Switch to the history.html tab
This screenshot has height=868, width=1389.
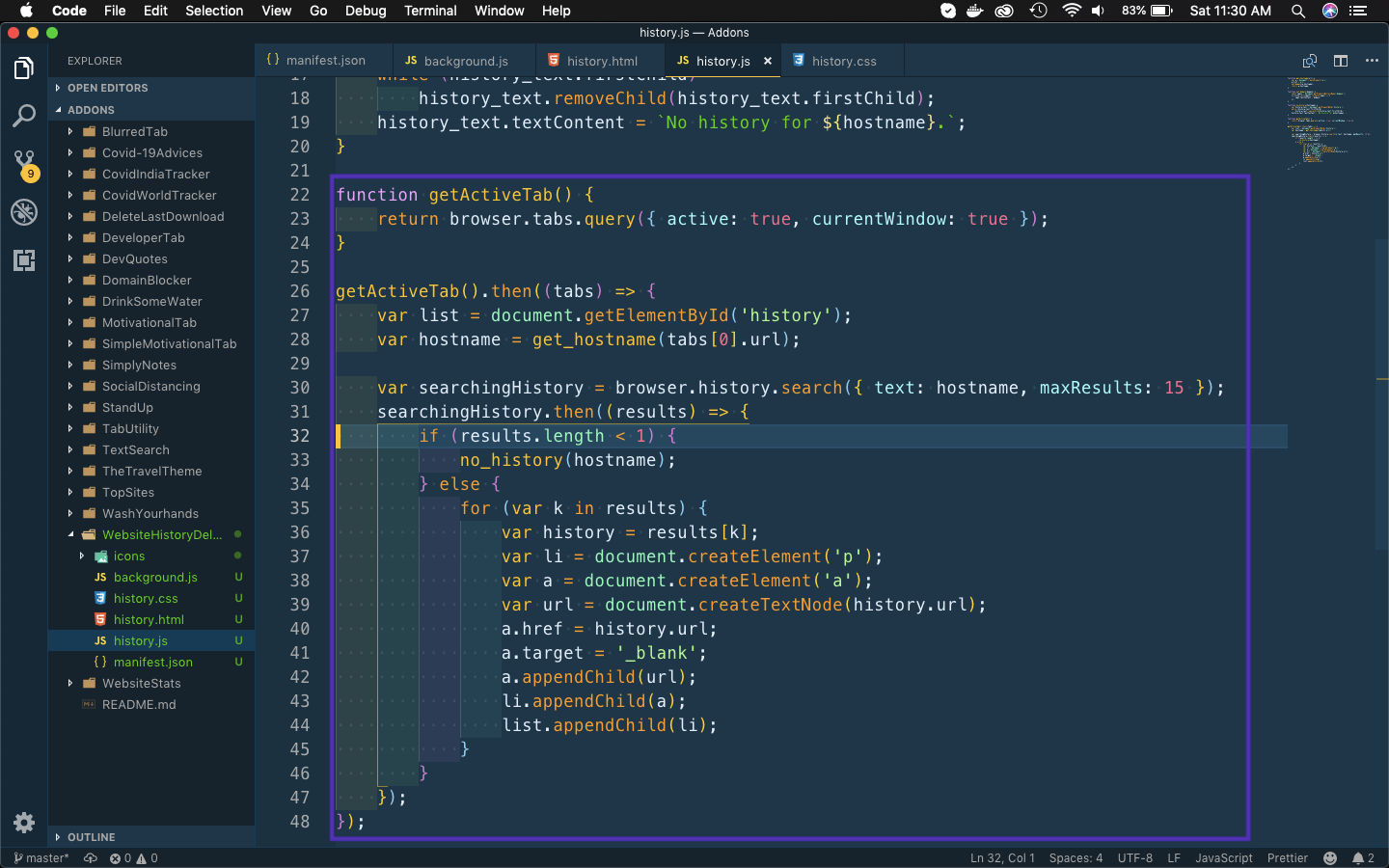tap(600, 61)
